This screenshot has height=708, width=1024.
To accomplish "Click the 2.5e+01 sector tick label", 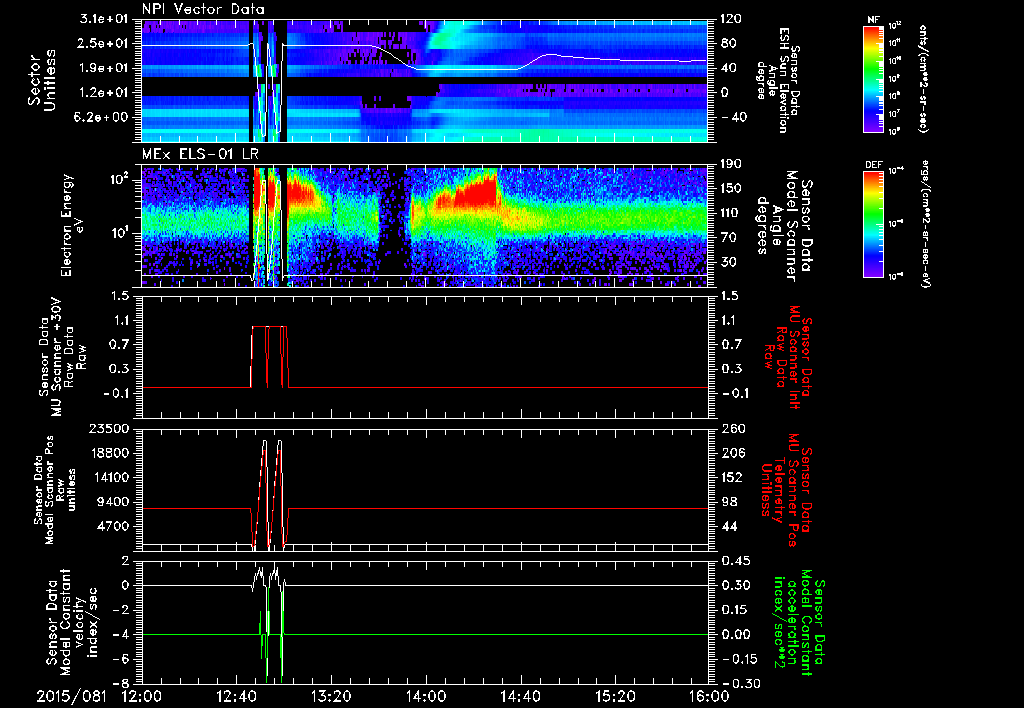I will coord(101,43).
